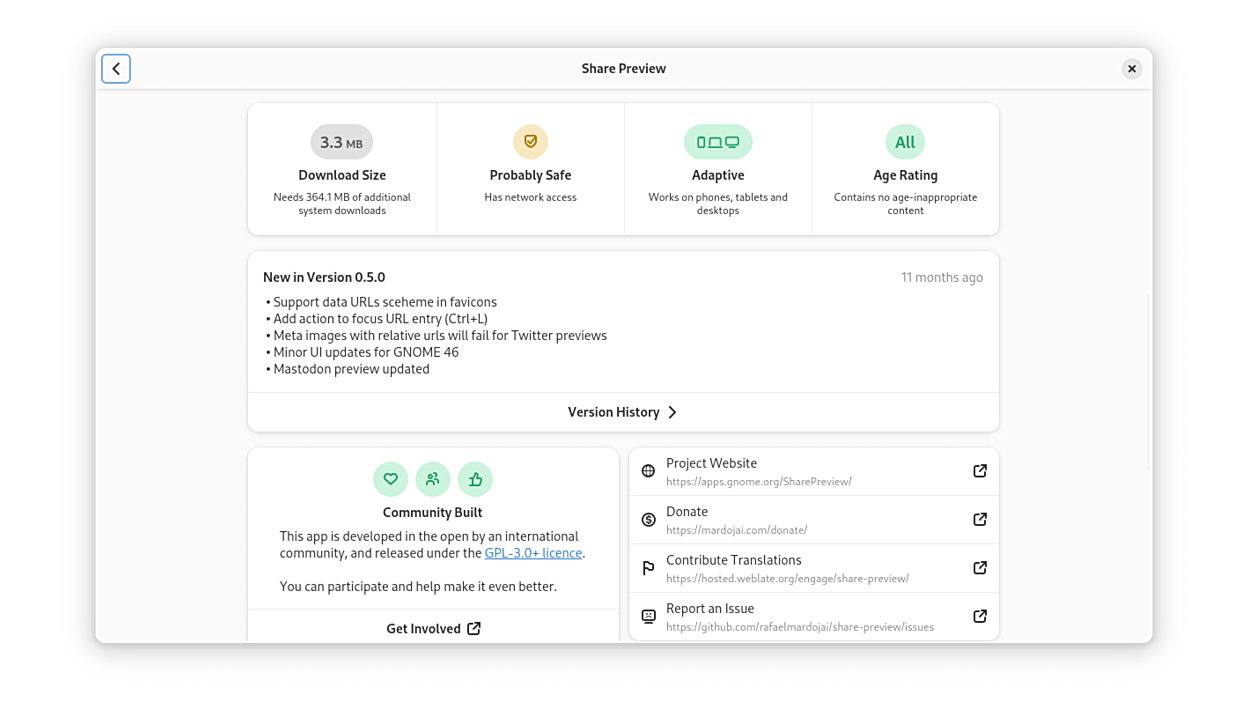Click the Probably Safe shield icon
Screen dimensions: 1248x702
point(530,142)
